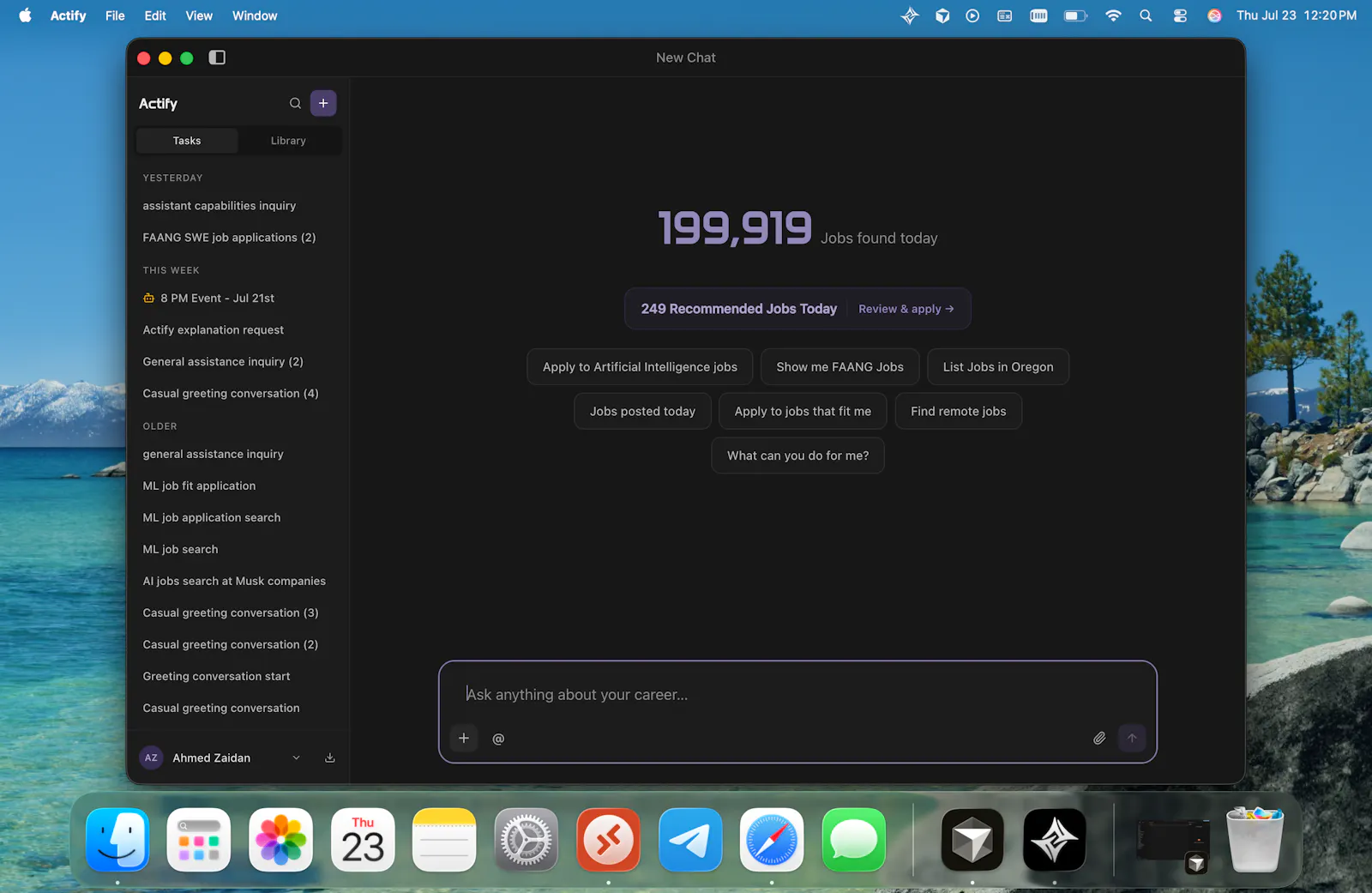Viewport: 1372px width, 893px height.
Task: Start a new chat with plus button
Action: (323, 103)
